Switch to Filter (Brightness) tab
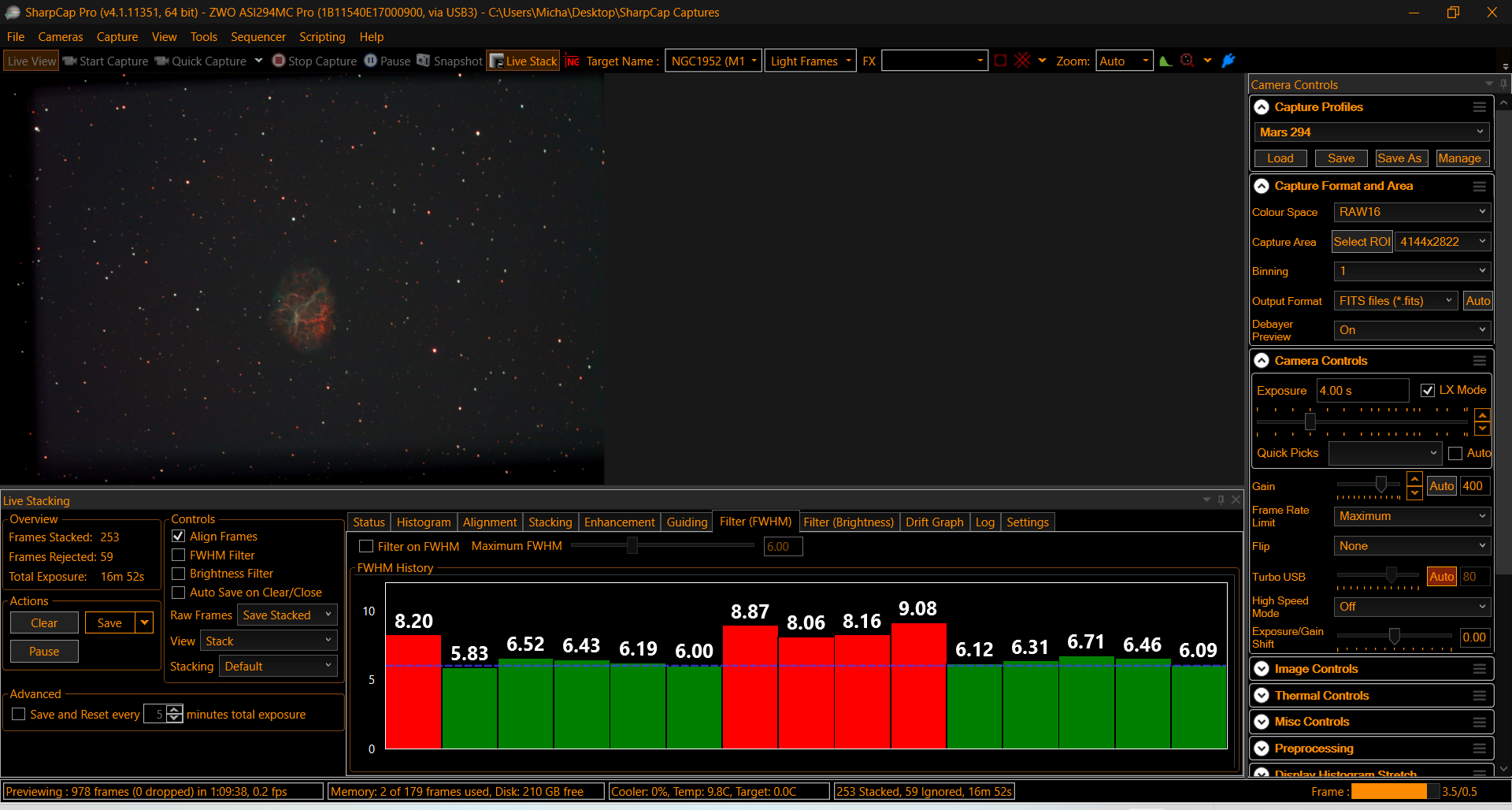Viewport: 1512px width, 810px height. click(x=848, y=522)
